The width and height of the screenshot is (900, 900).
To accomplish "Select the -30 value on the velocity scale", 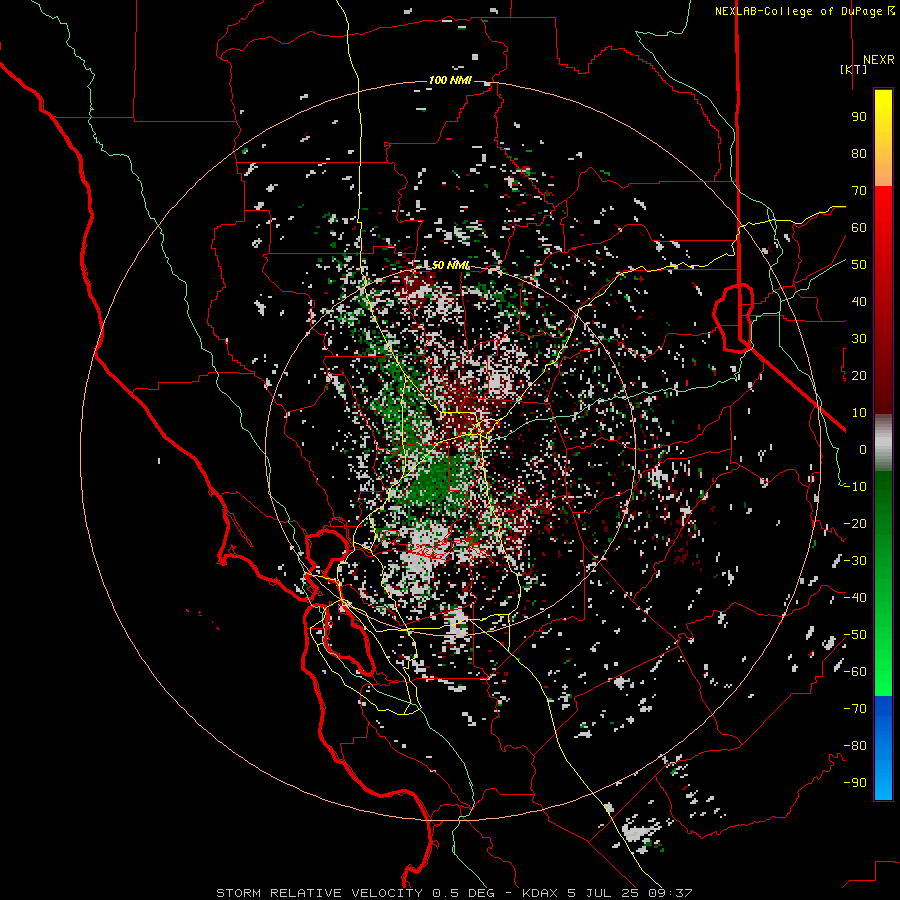I will pos(855,561).
